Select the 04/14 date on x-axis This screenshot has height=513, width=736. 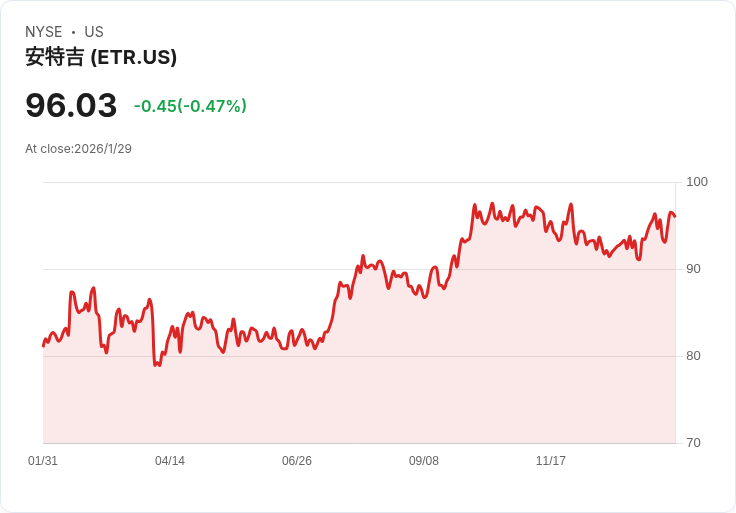(x=170, y=461)
